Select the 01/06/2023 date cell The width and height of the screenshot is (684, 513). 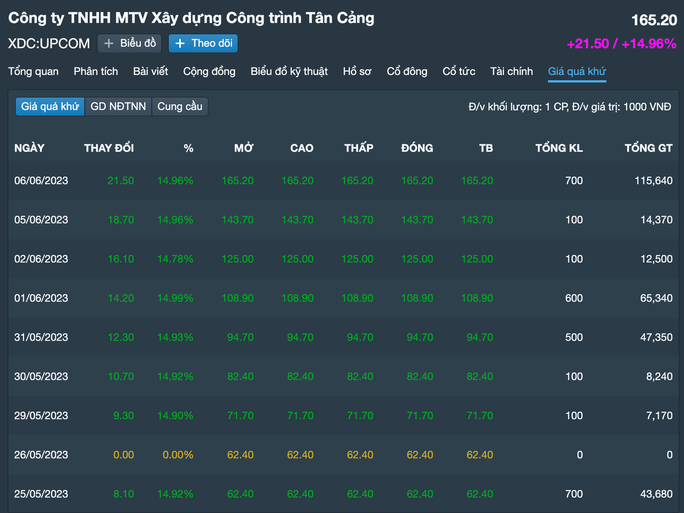[x=41, y=298]
